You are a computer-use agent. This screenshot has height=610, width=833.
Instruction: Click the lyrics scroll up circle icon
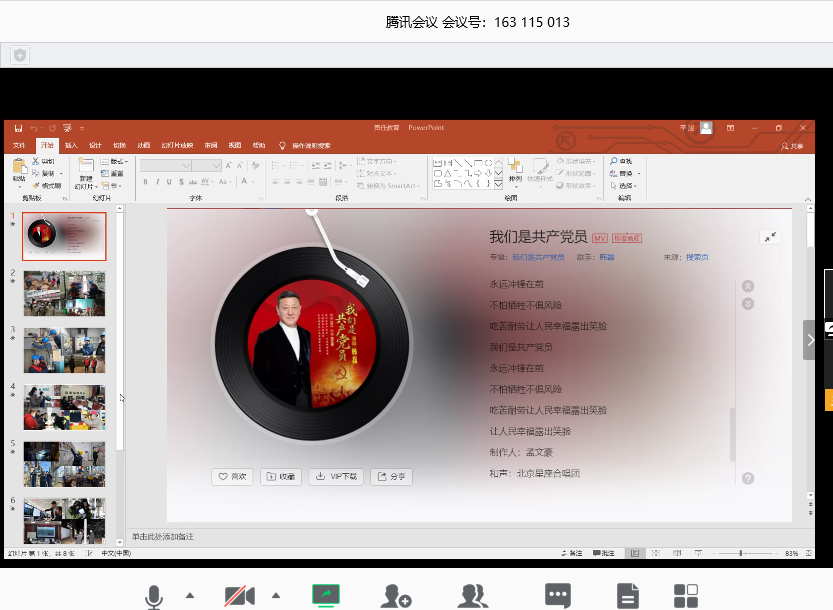[748, 286]
